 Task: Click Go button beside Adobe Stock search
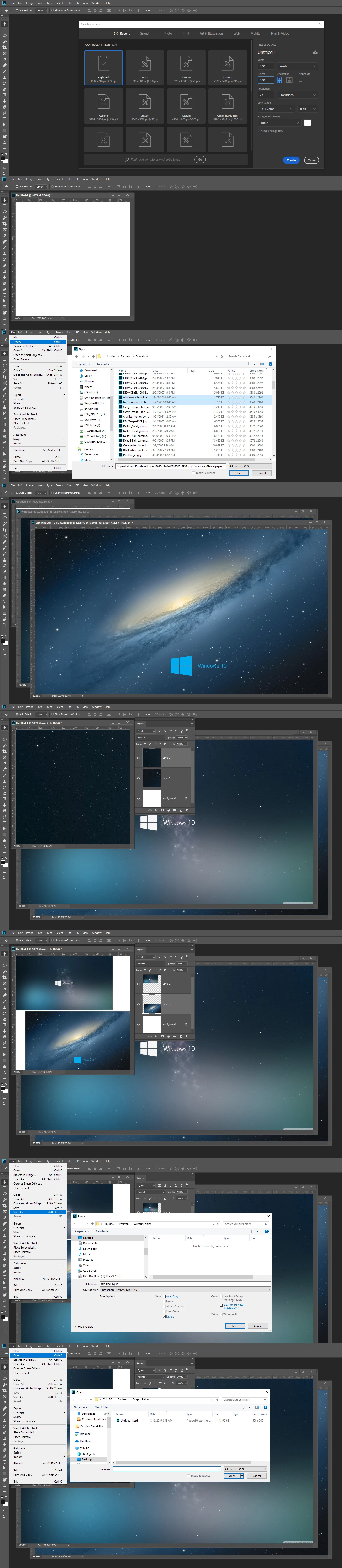point(200,160)
